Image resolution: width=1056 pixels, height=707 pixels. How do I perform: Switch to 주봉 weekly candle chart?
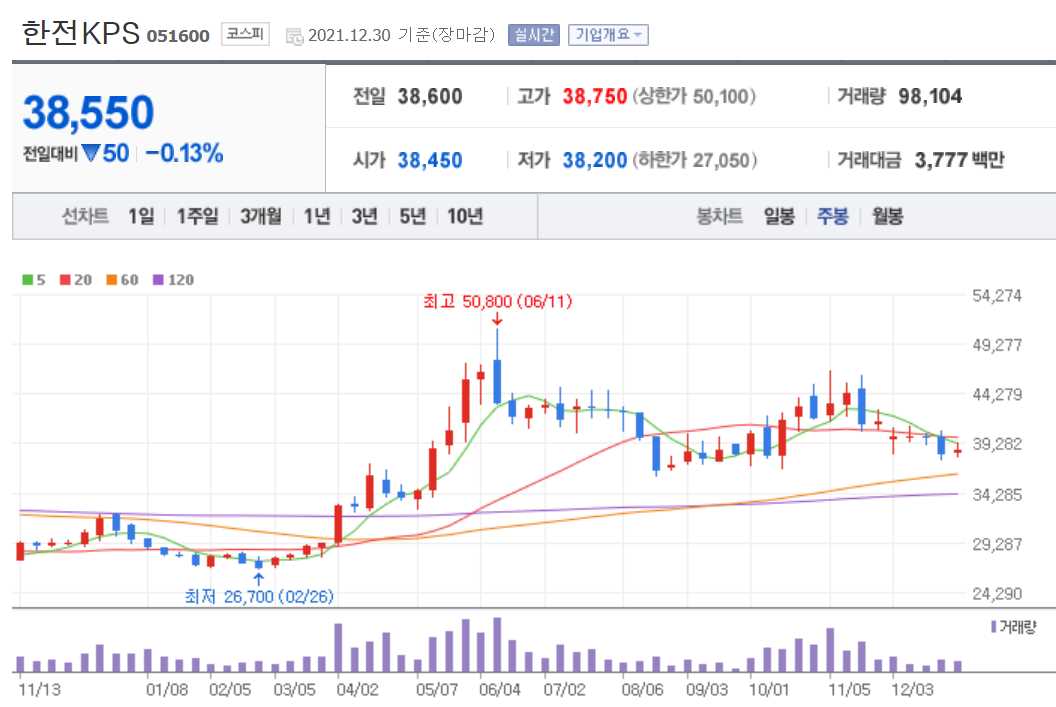pos(832,216)
